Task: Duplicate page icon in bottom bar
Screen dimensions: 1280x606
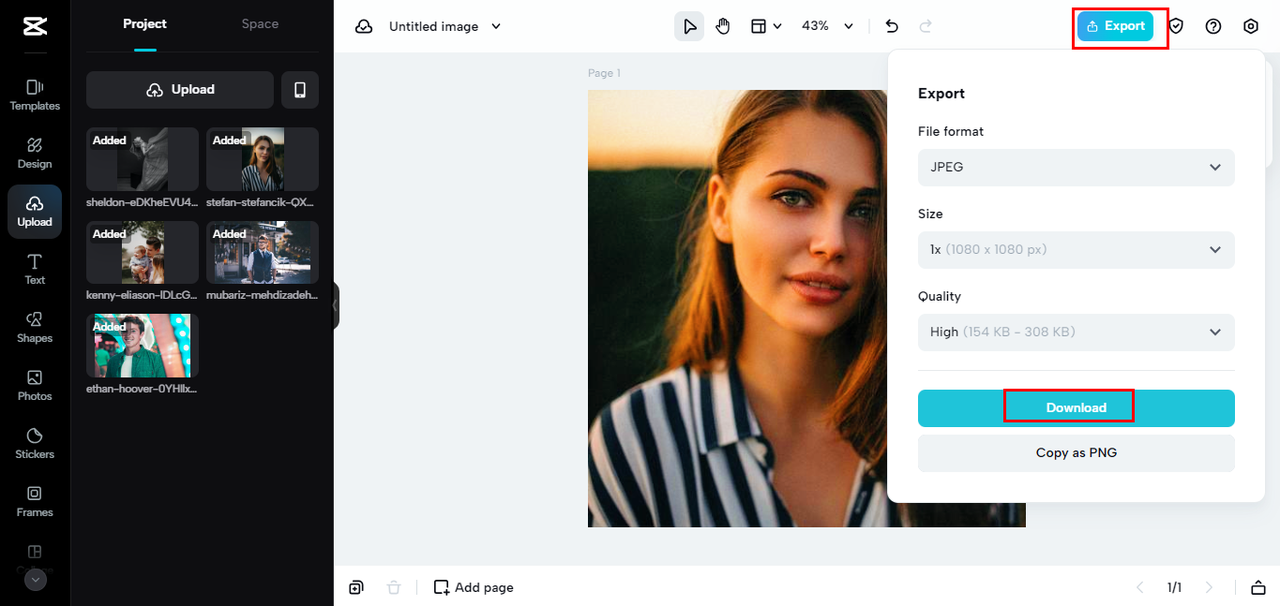Action: (x=356, y=587)
